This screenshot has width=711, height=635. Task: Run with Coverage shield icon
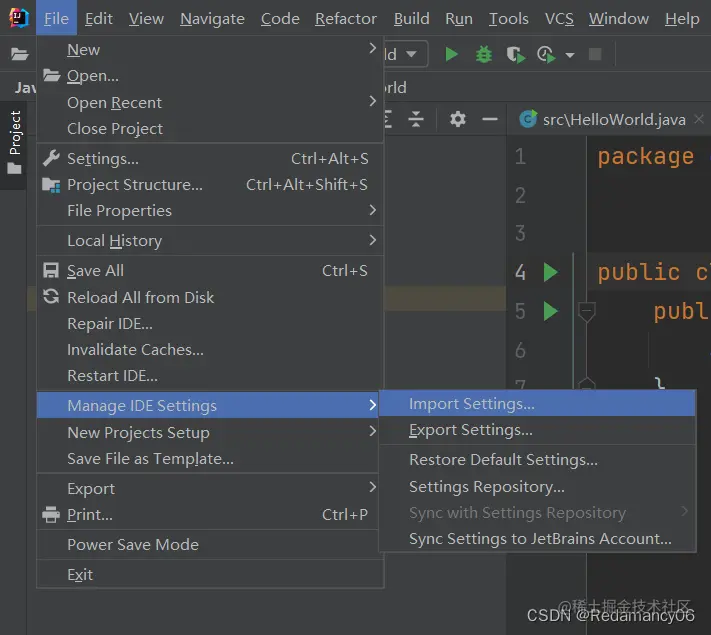[516, 55]
